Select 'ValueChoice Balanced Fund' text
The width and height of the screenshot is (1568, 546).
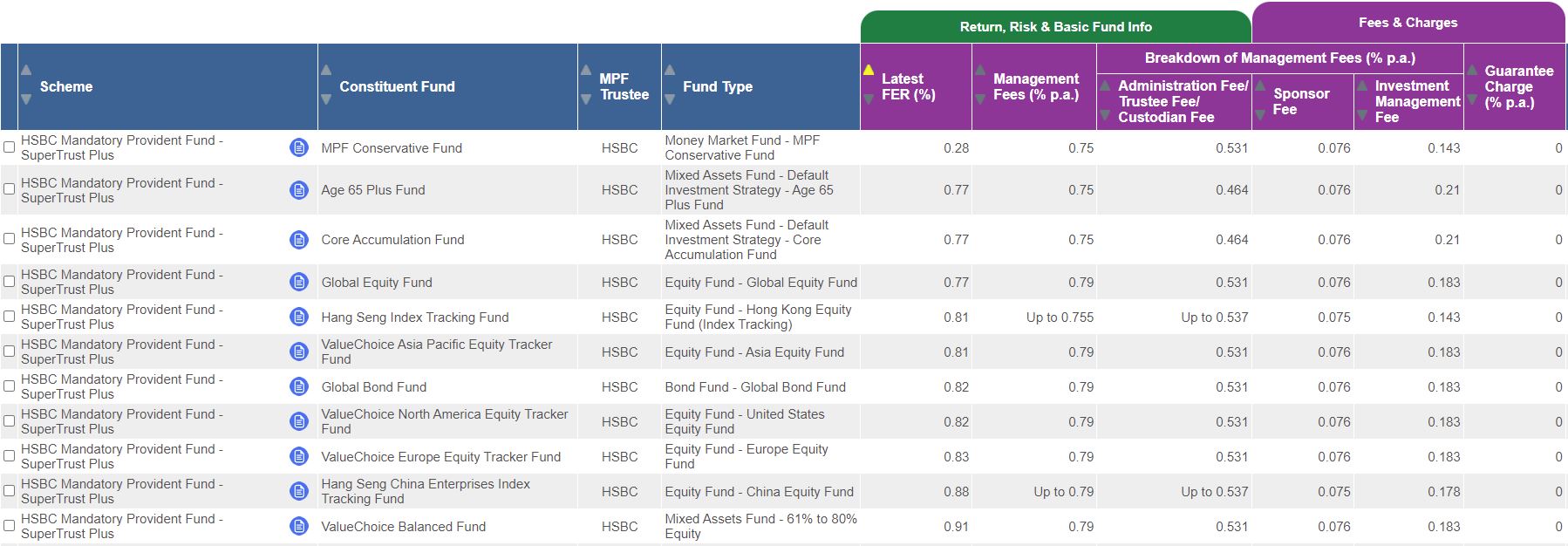(403, 526)
